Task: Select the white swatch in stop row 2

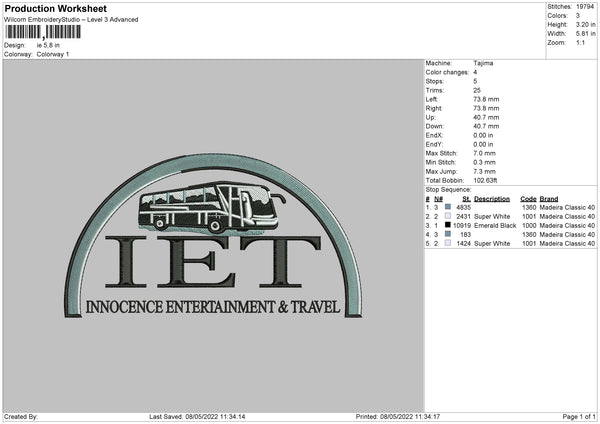Action: click(448, 216)
